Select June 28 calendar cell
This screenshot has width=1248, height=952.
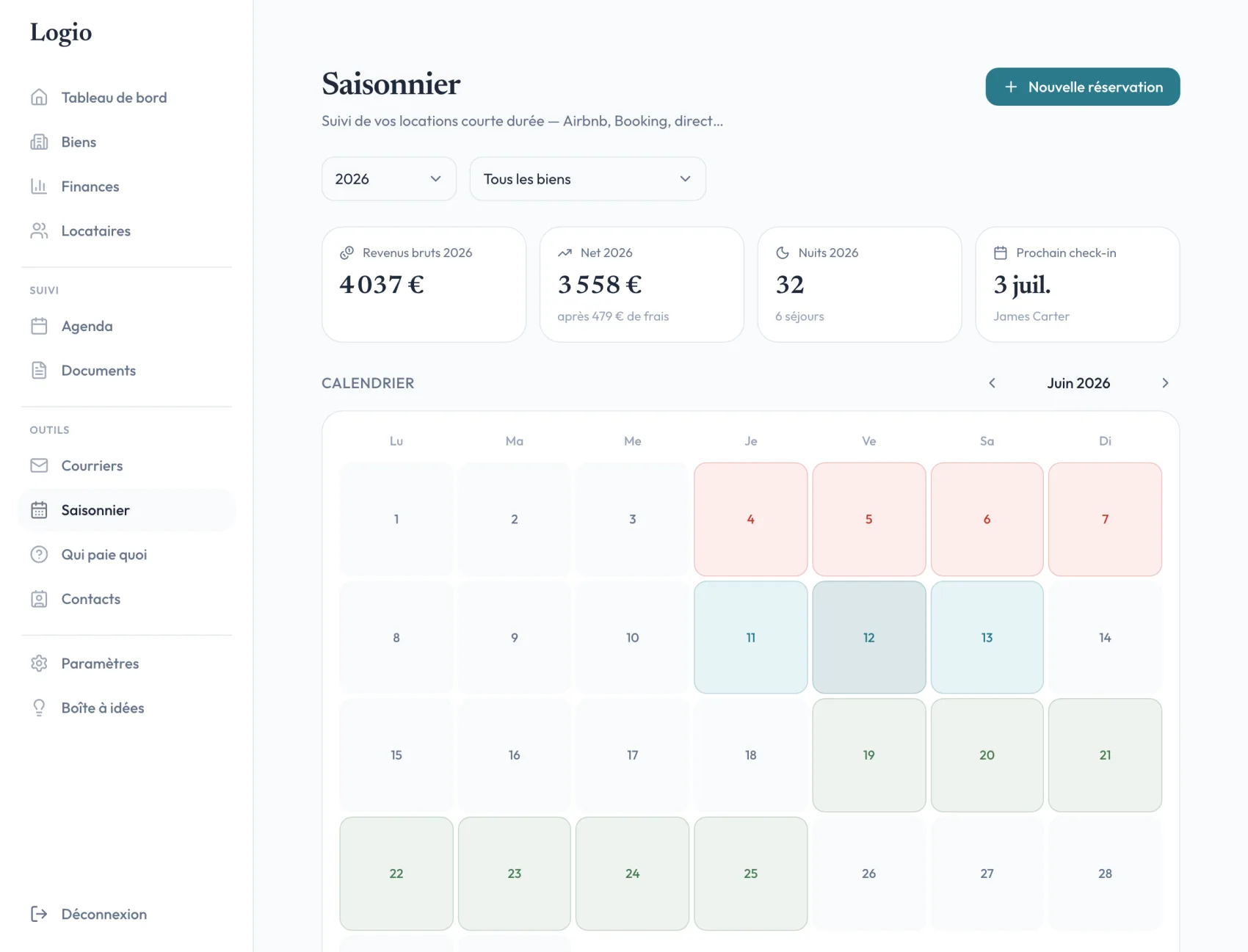[x=1106, y=873]
